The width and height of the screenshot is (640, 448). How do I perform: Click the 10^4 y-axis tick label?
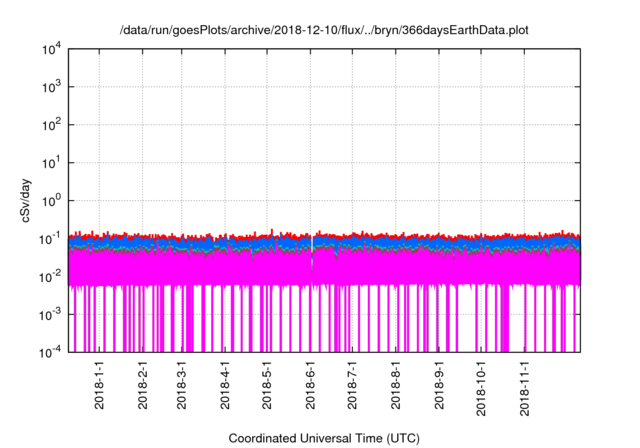51,50
